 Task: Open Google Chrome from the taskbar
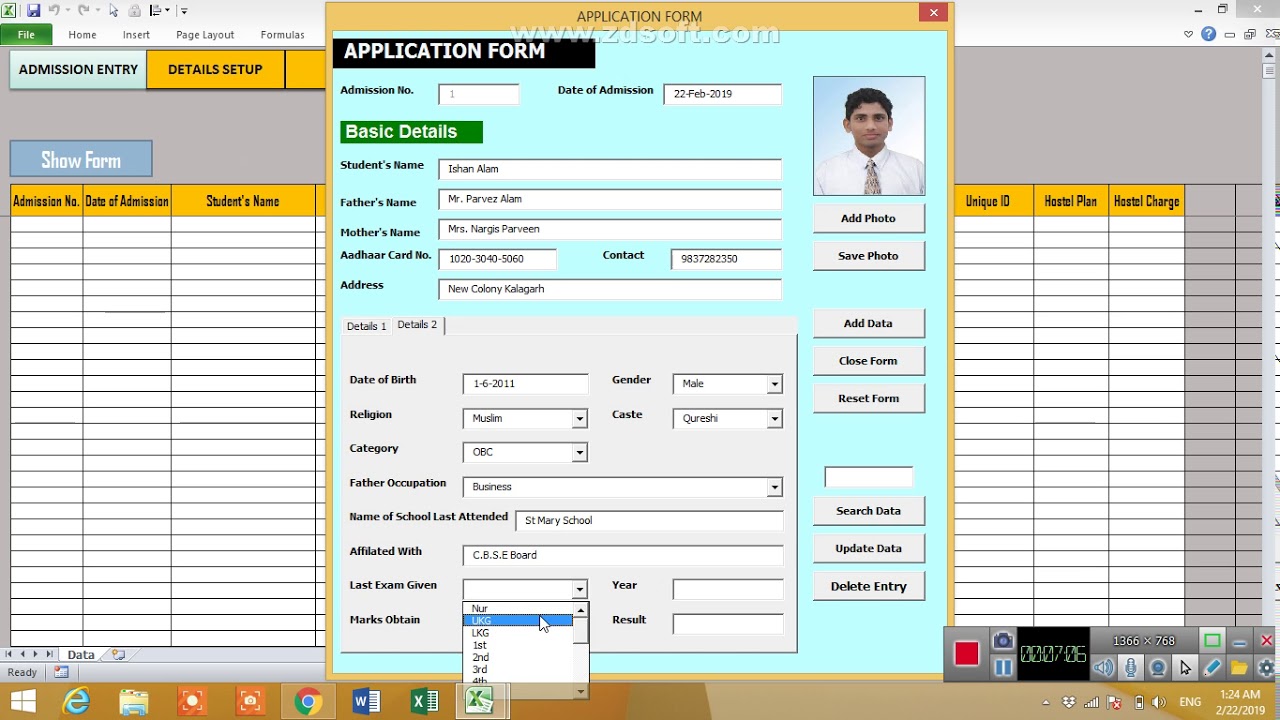[308, 702]
